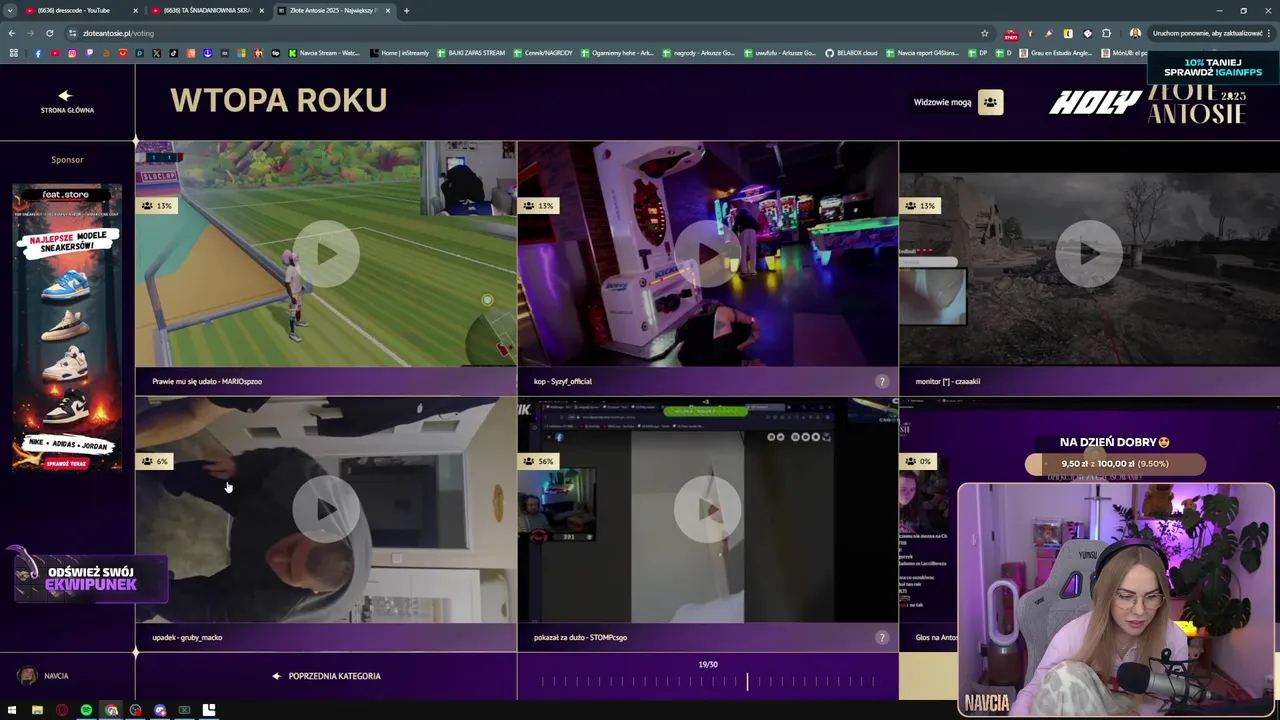Image resolution: width=1280 pixels, height=720 pixels.
Task: Open help icon on 'pokazał za dużo' card
Action: point(882,637)
